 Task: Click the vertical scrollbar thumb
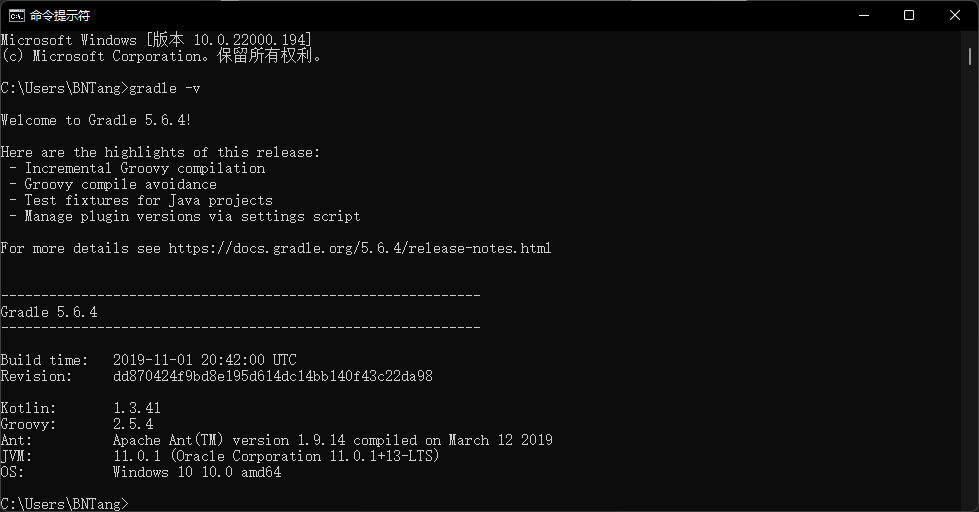click(970, 56)
